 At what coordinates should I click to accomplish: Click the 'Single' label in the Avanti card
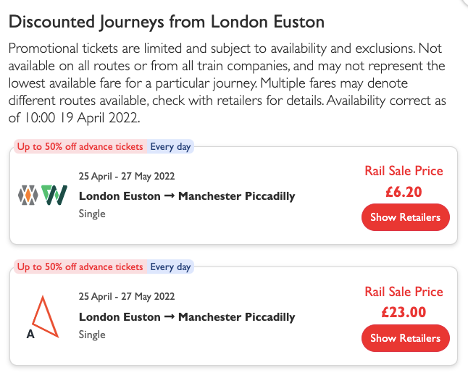pyautogui.click(x=92, y=335)
